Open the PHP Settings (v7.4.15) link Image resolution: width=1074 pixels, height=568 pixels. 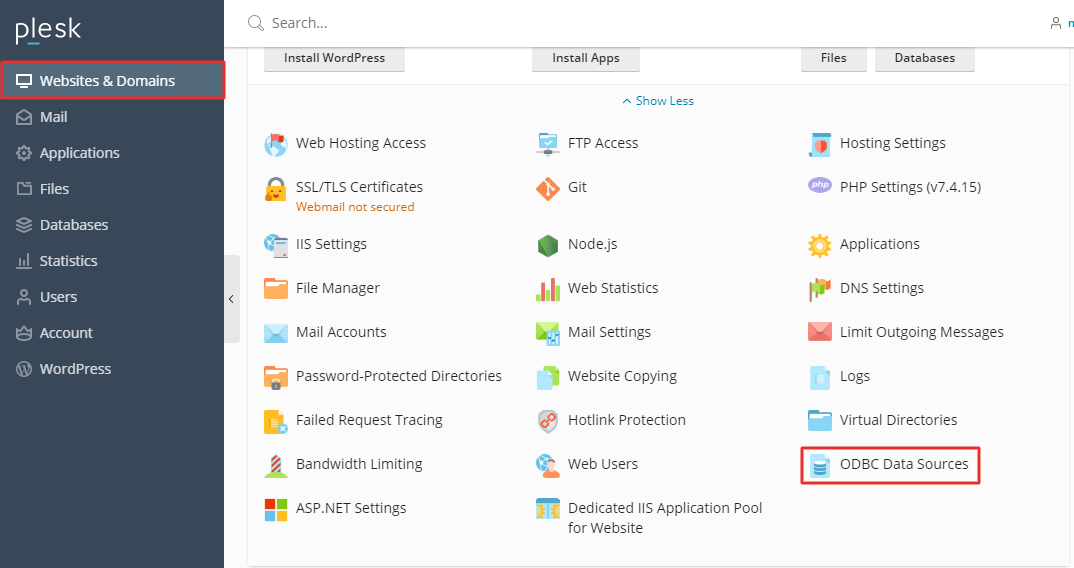[x=910, y=187]
